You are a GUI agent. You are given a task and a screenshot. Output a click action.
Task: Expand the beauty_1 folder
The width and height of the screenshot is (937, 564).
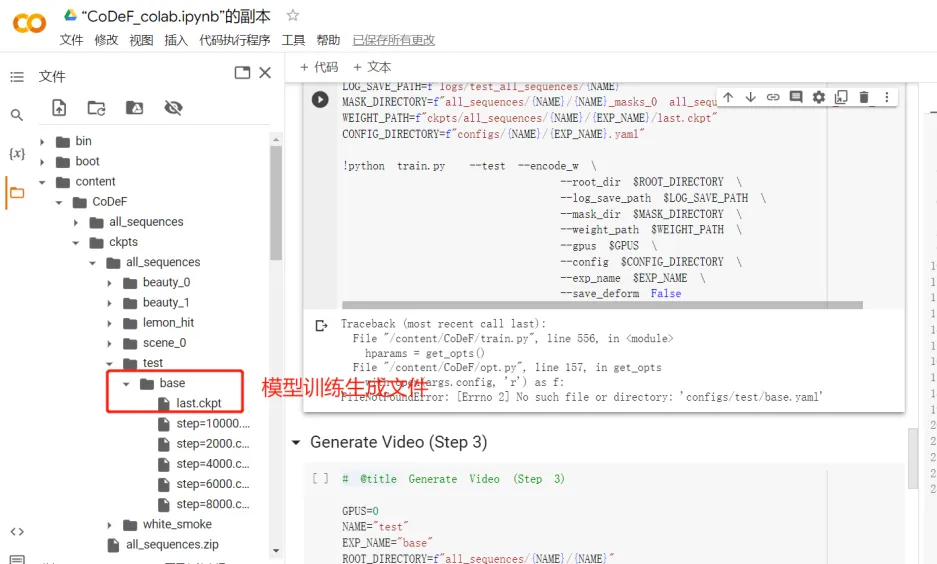[x=109, y=304]
